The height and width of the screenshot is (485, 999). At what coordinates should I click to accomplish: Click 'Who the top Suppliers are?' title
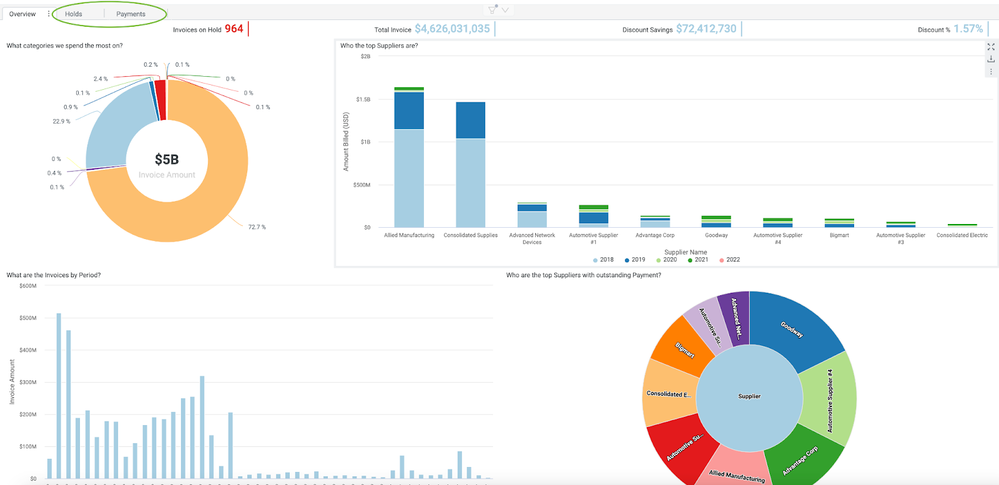[x=379, y=45]
